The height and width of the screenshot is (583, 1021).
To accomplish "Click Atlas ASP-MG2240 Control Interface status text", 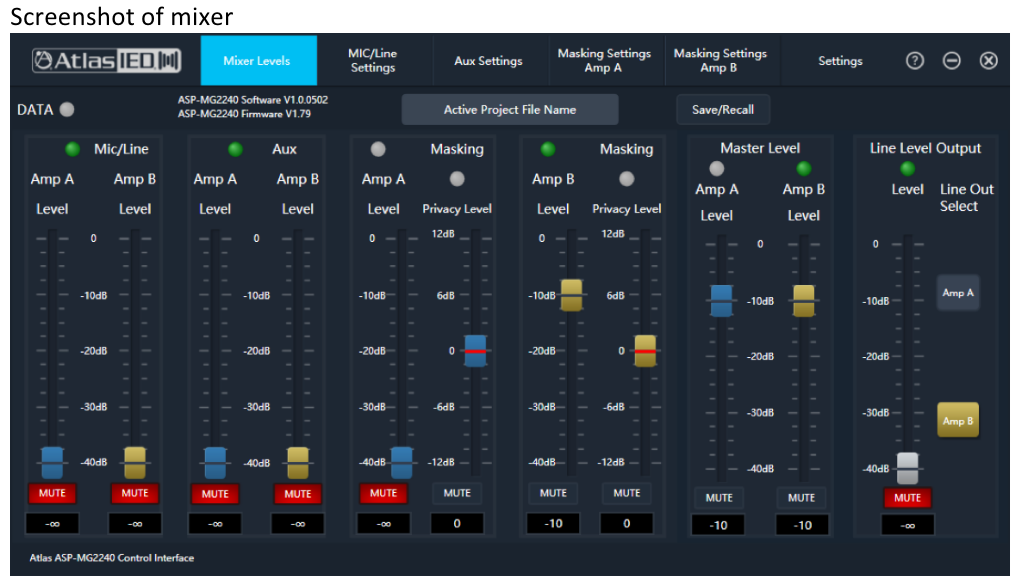I will (111, 558).
